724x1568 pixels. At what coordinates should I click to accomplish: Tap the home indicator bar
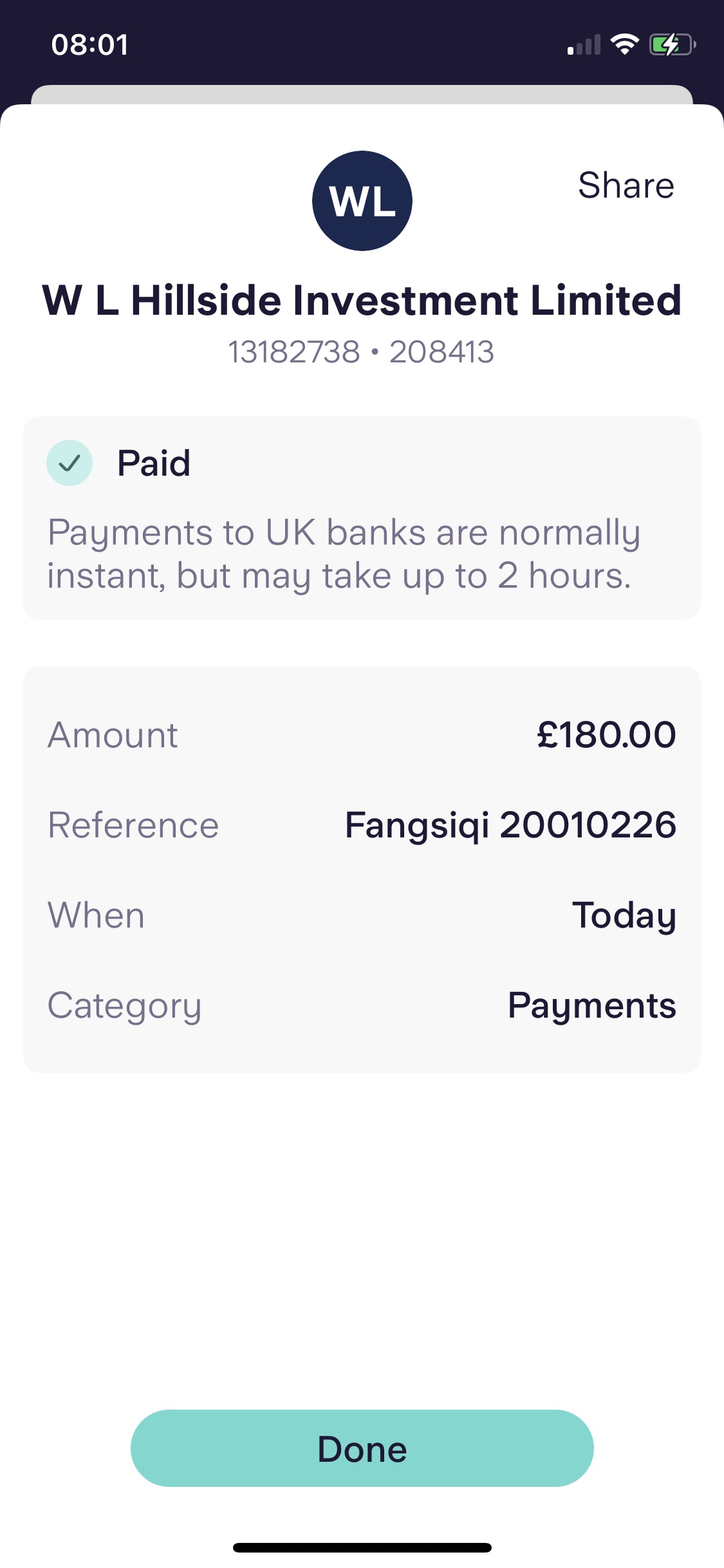(x=362, y=1547)
